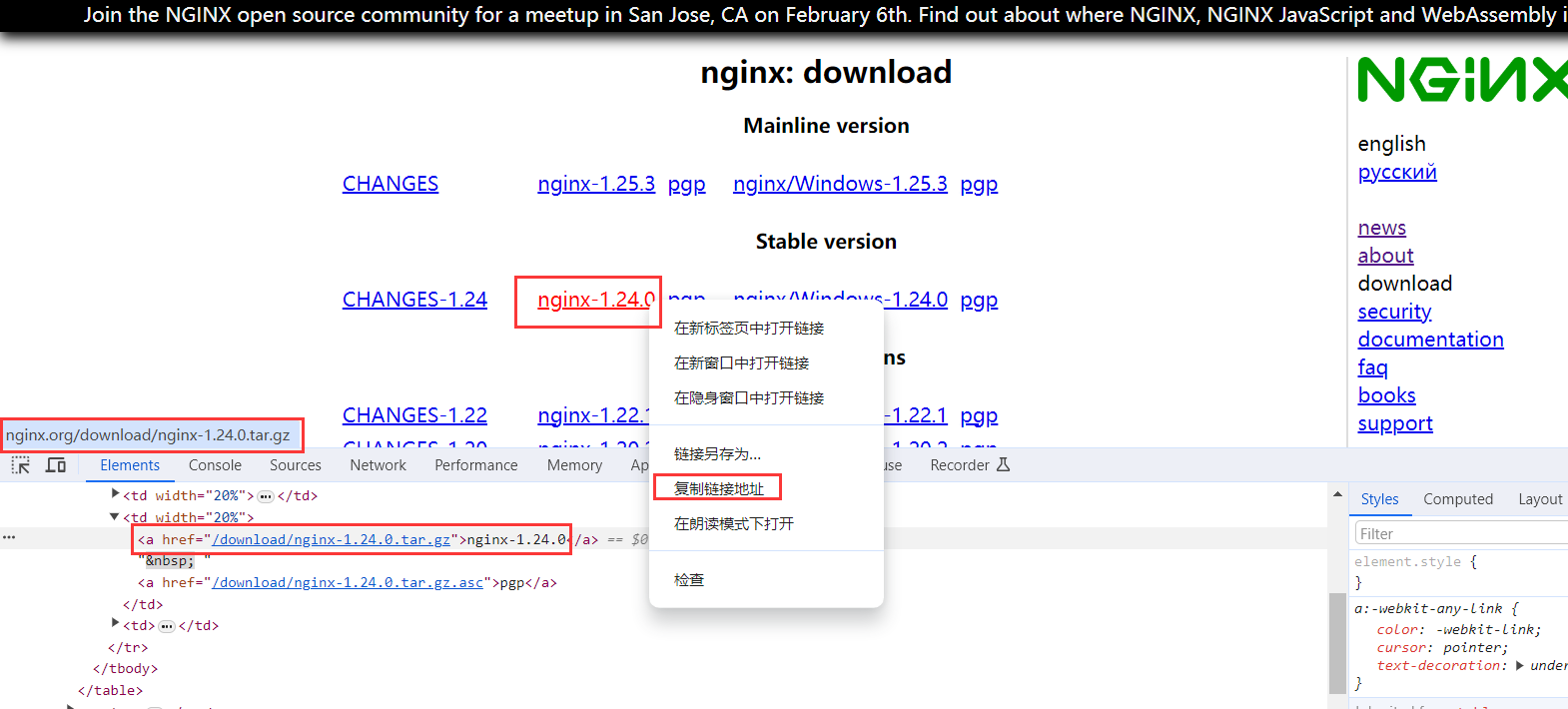Viewport: 1568px width, 709px height.
Task: Toggle the device toolbar icon
Action: coord(56,465)
